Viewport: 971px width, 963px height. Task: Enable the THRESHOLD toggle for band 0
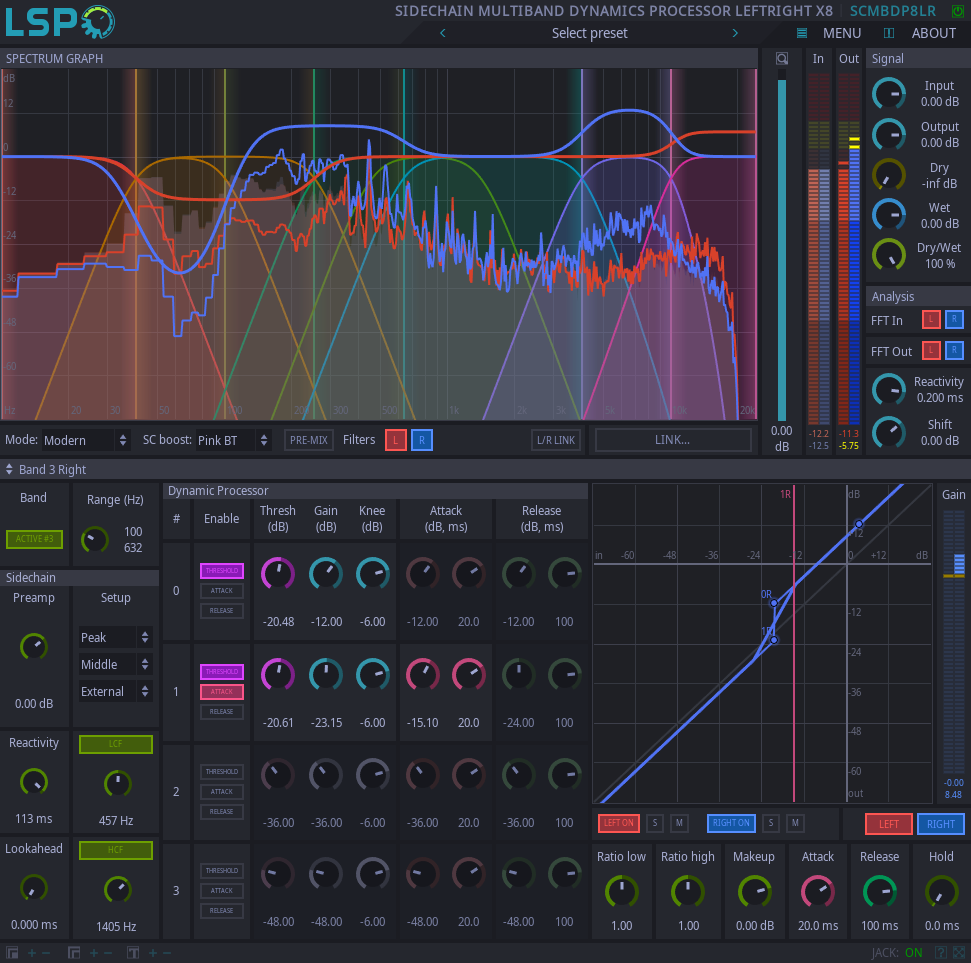(221, 570)
